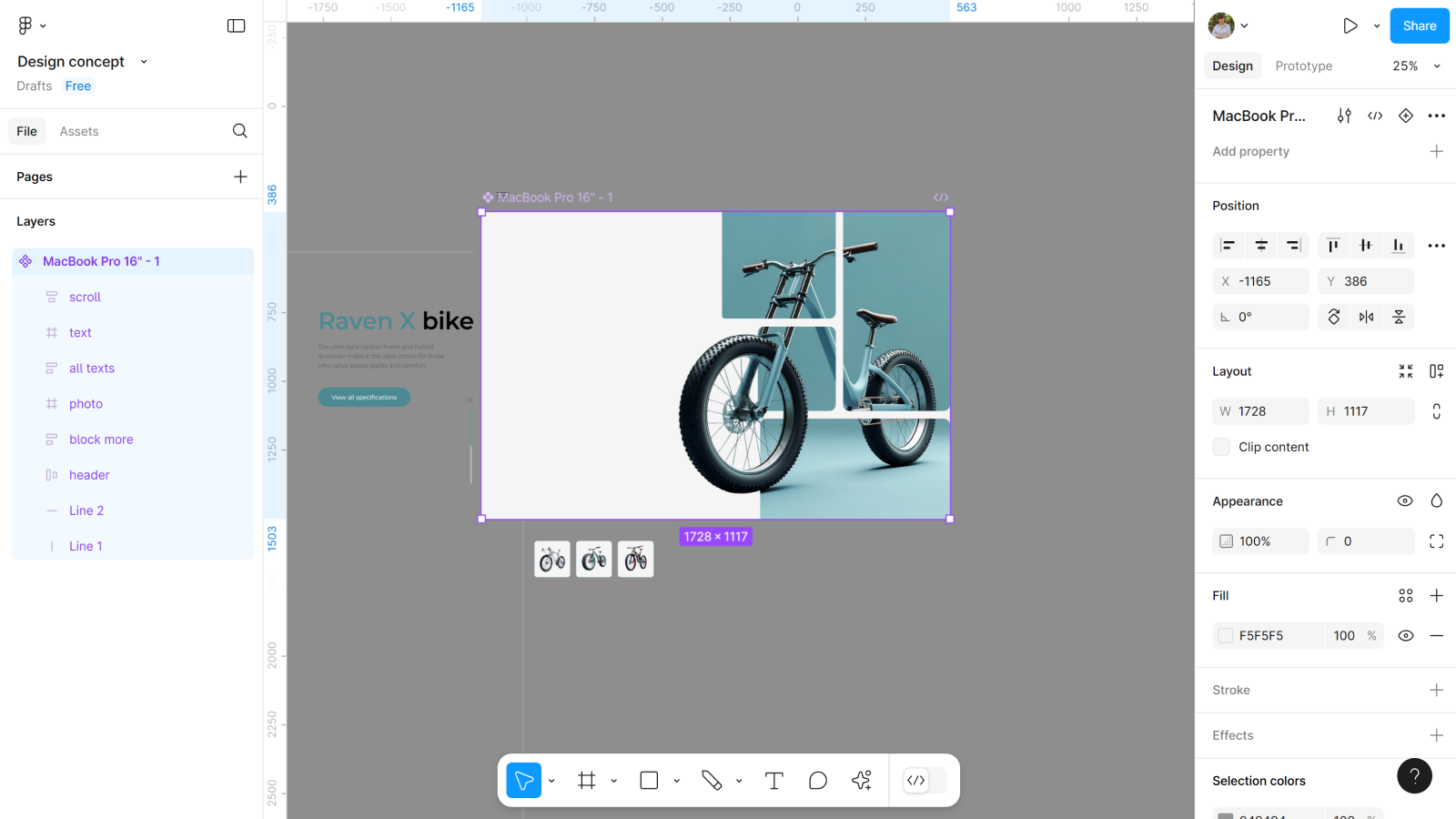Click the search icon in left panel
The height and width of the screenshot is (819, 1456).
pos(239,131)
